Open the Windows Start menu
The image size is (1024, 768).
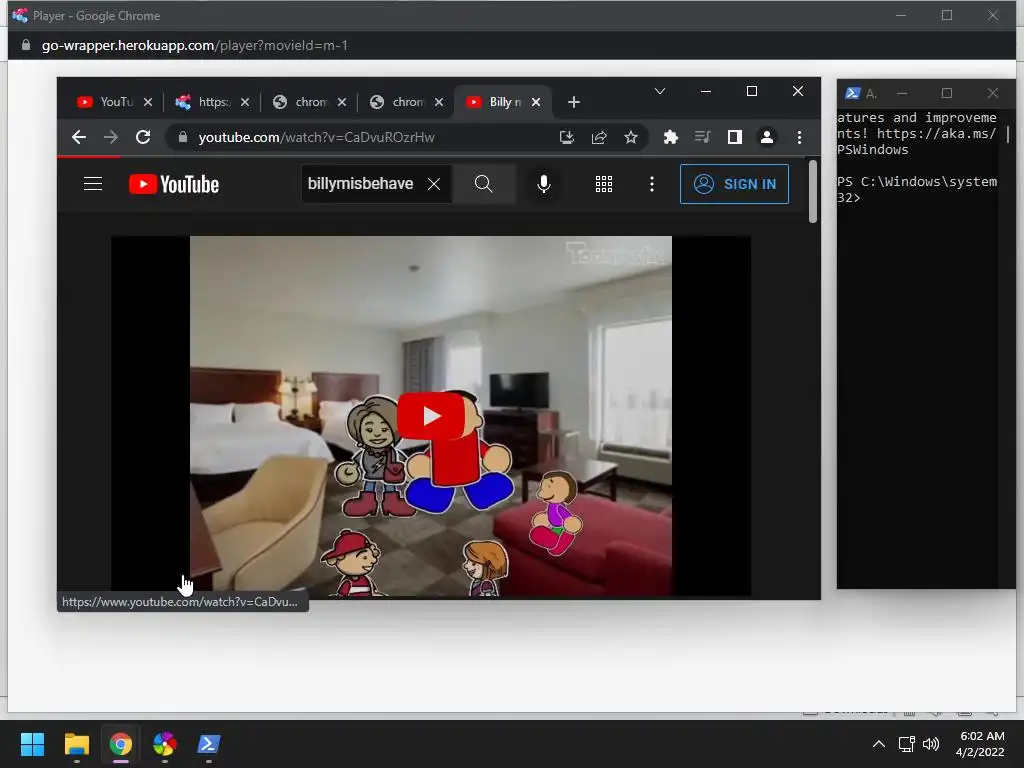point(32,744)
